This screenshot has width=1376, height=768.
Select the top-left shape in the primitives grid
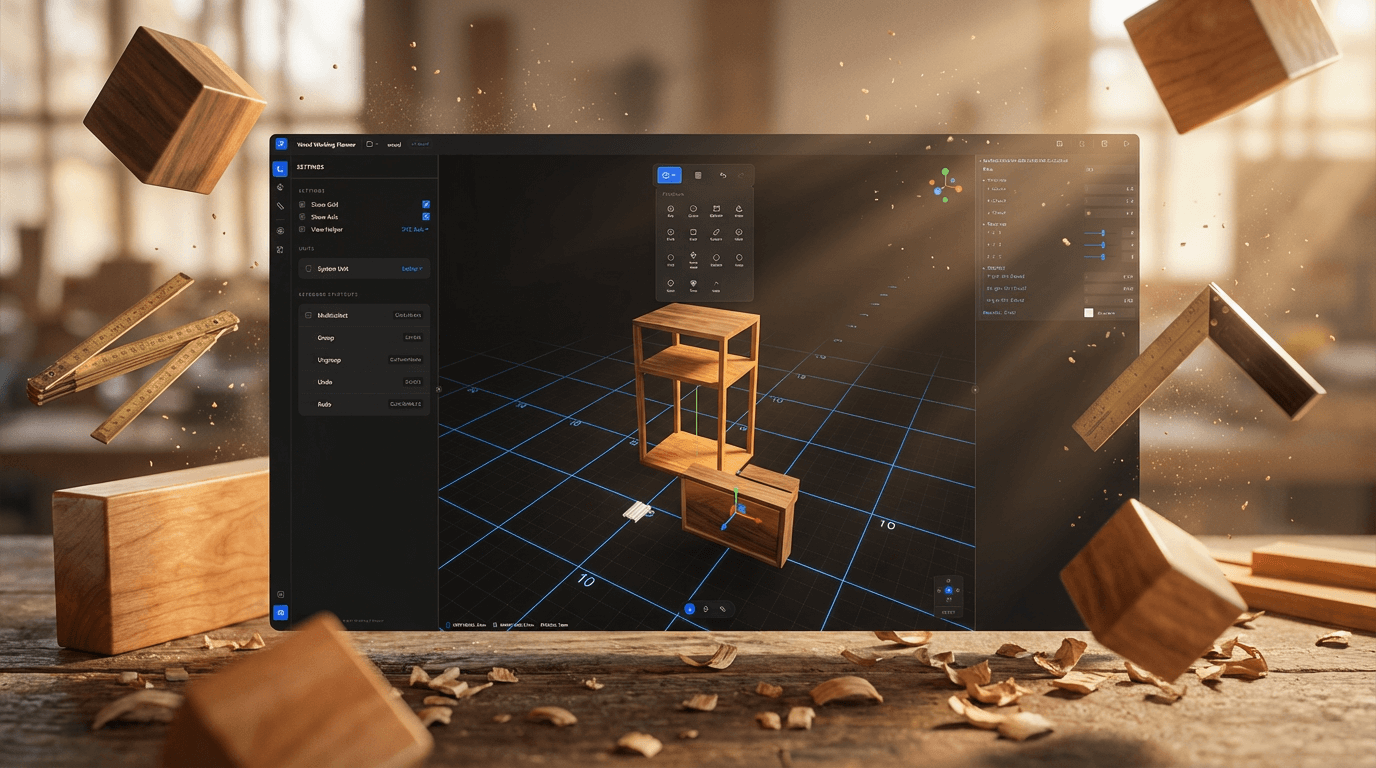671,210
